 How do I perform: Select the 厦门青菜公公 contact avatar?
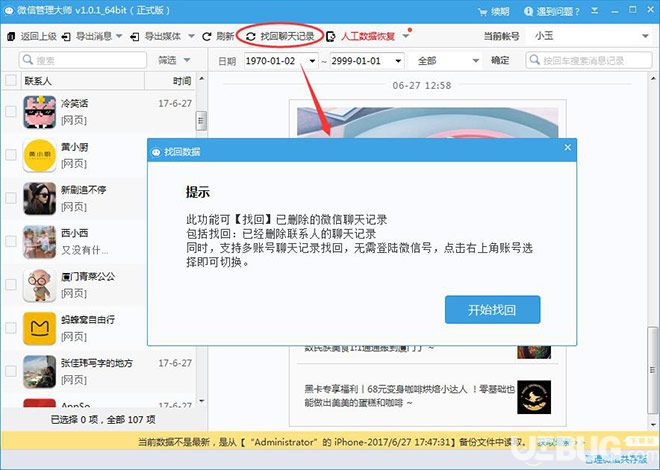[40, 285]
